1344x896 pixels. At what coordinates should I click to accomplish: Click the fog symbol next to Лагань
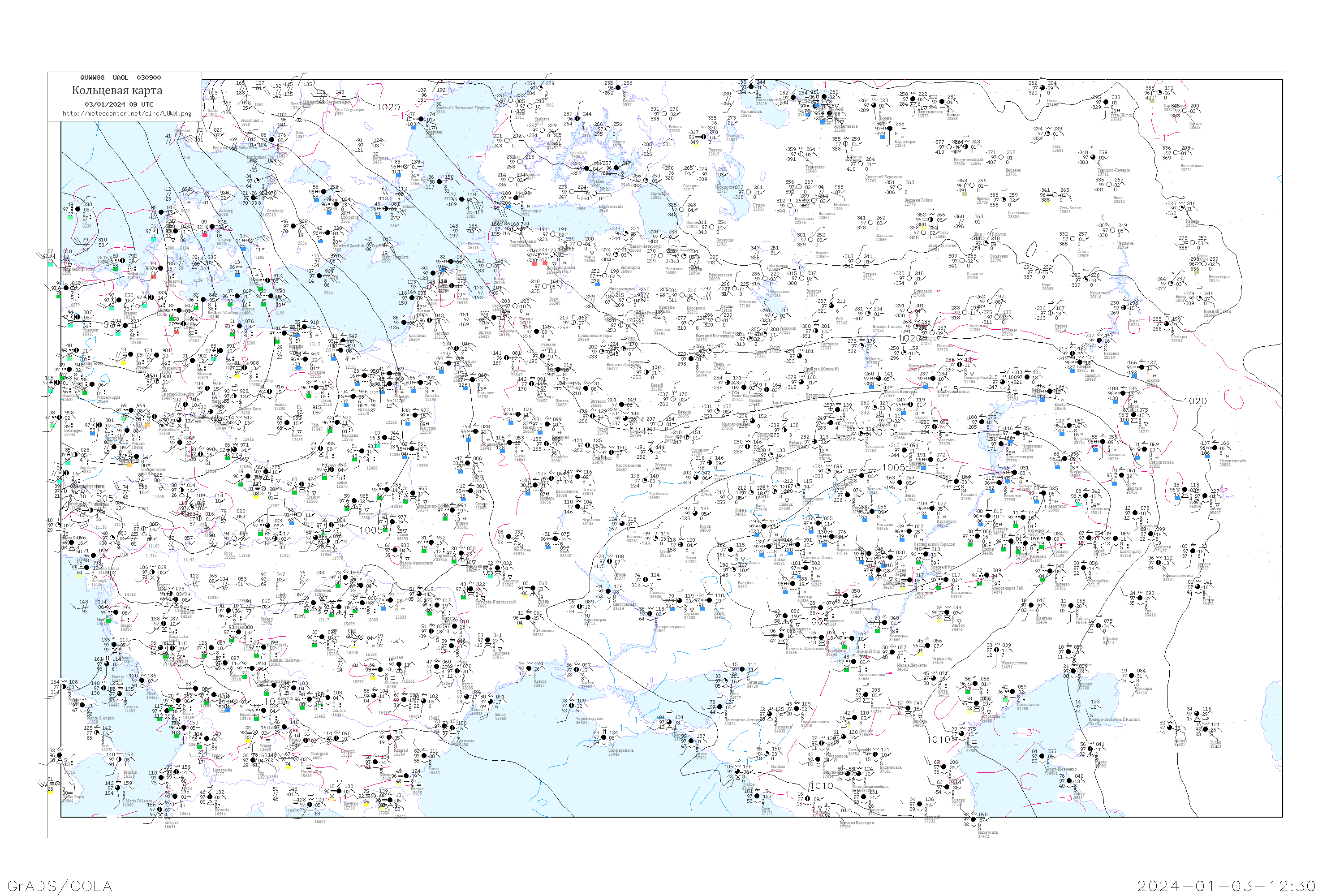pyautogui.click(x=974, y=742)
